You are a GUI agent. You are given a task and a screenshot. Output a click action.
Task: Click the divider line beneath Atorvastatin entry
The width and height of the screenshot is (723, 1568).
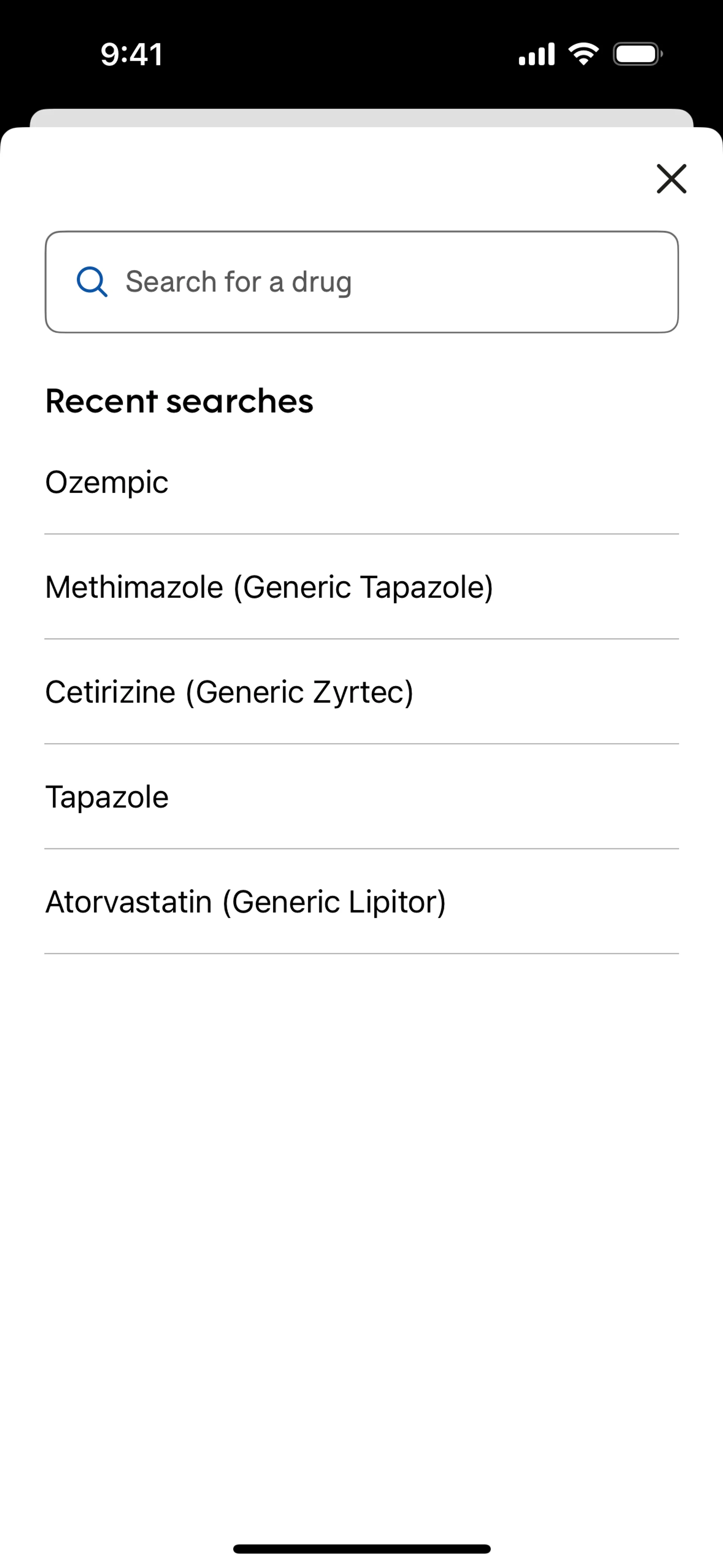pos(361,954)
